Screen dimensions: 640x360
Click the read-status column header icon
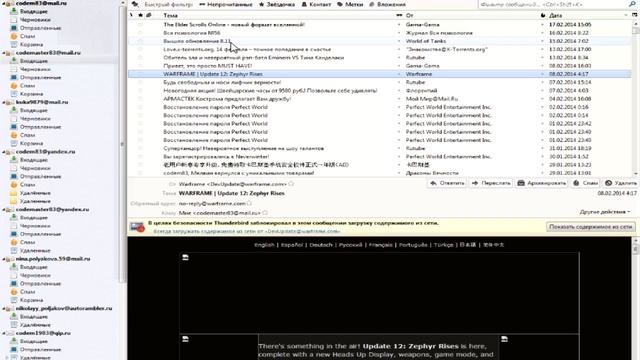coord(399,15)
